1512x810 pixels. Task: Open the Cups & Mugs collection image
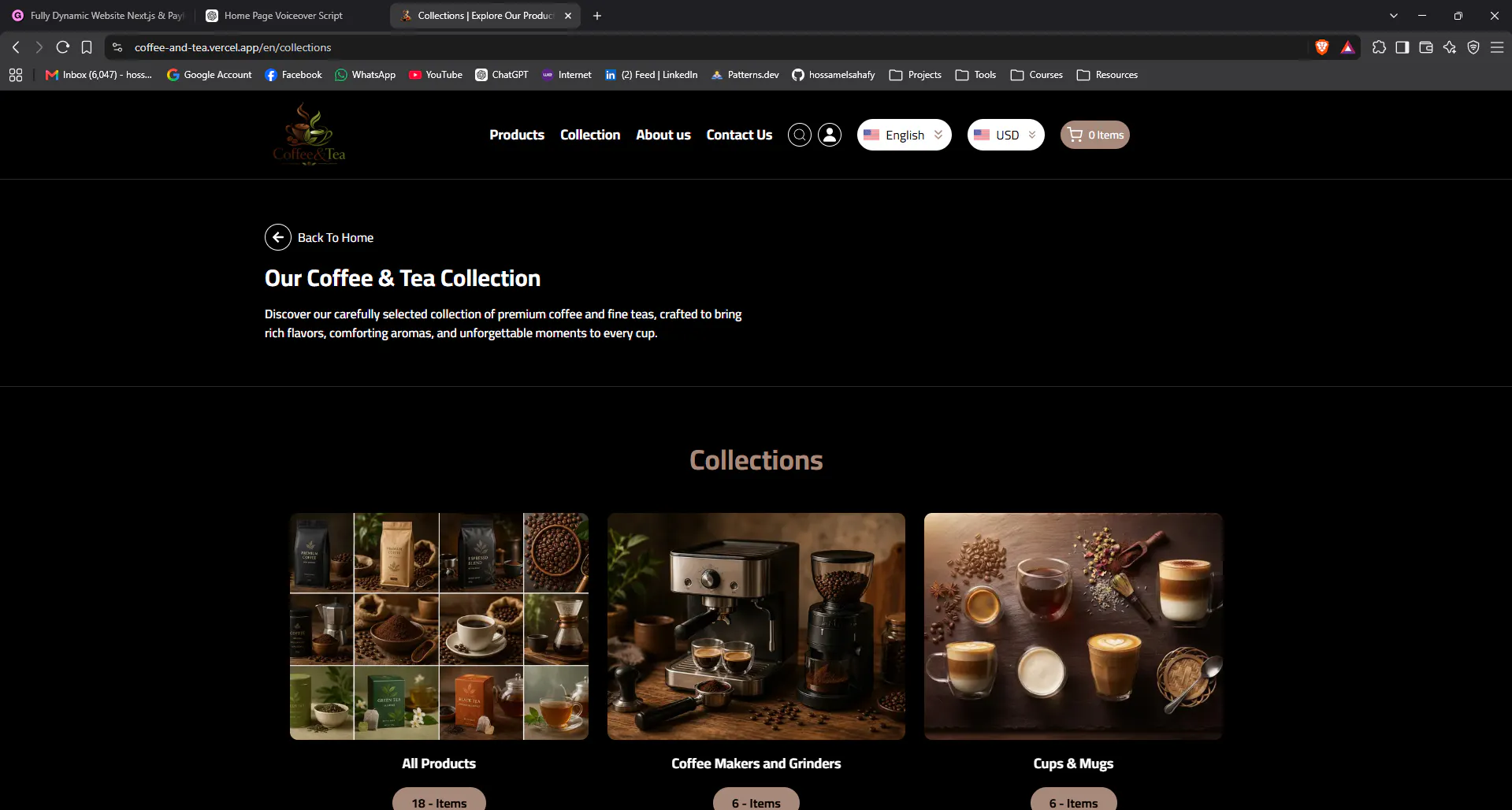pos(1073,626)
